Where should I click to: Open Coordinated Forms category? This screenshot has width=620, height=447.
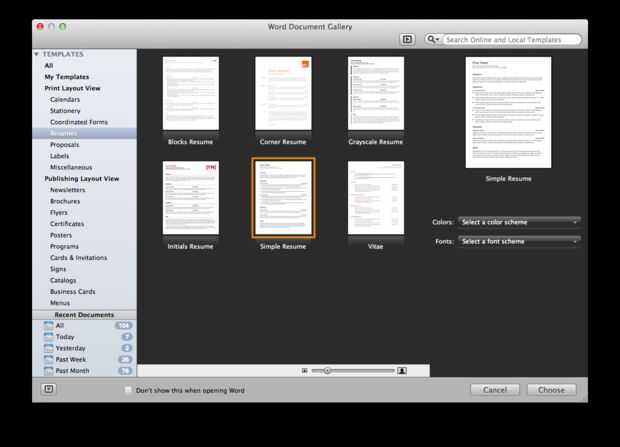point(79,122)
